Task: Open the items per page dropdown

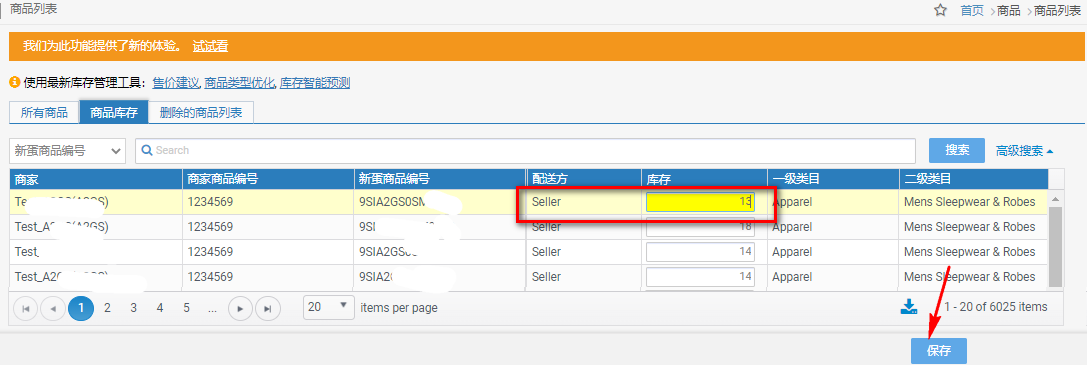Action: point(329,307)
